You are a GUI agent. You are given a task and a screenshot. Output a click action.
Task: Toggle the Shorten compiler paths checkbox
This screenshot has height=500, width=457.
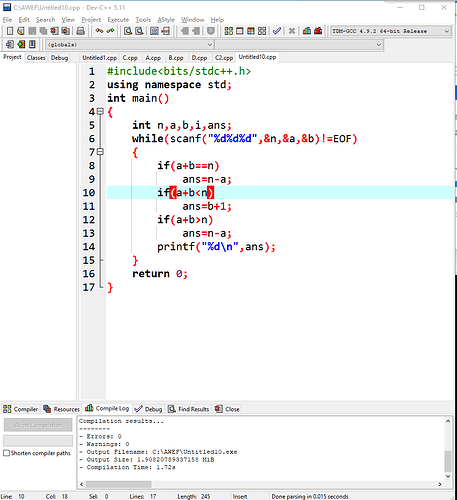pyautogui.click(x=6, y=453)
